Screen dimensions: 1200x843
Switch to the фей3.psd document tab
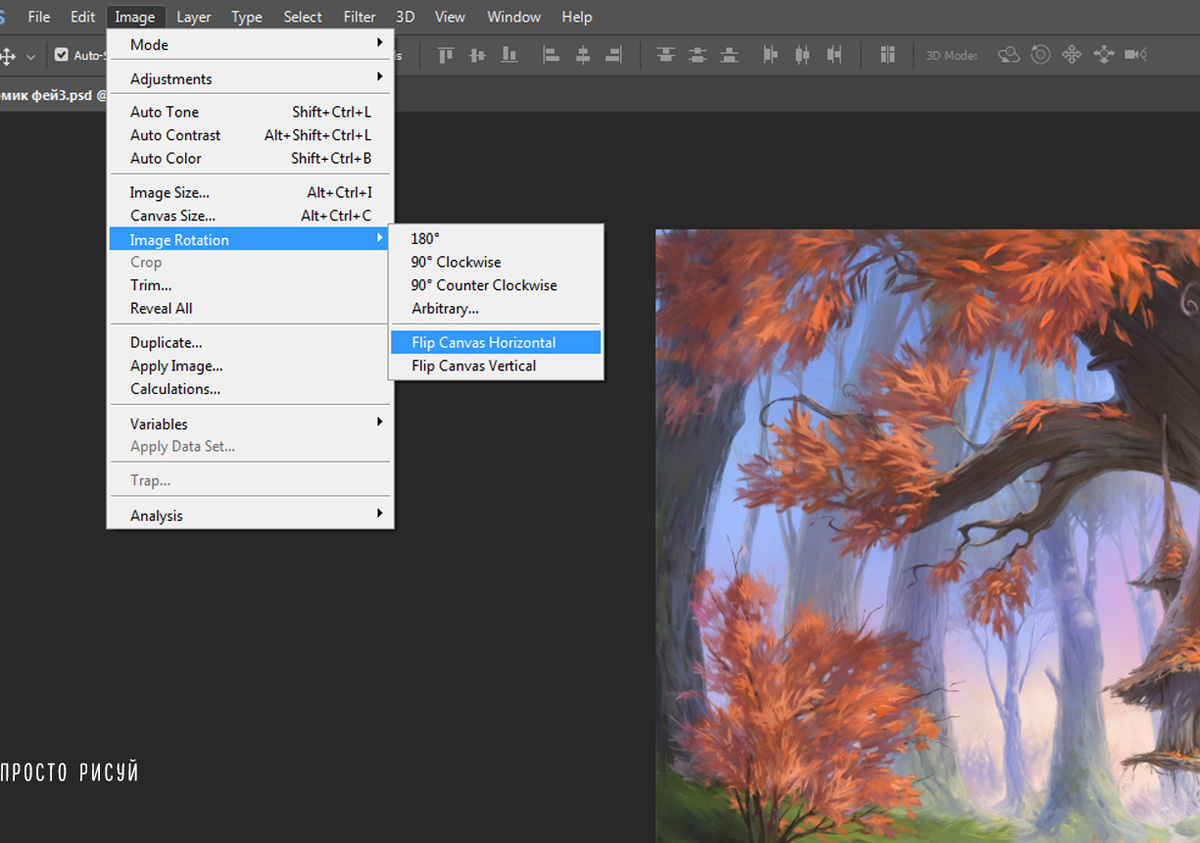tap(53, 94)
